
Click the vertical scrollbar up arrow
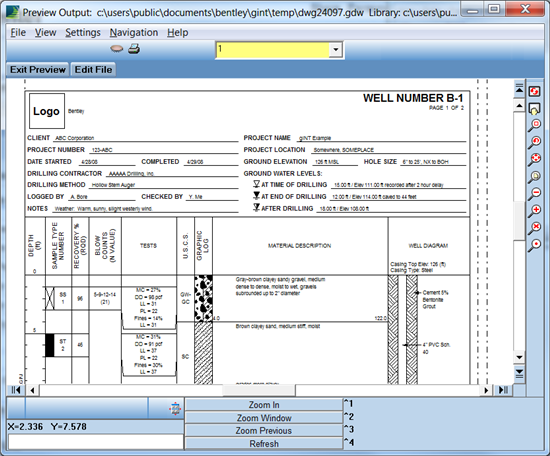[519, 105]
